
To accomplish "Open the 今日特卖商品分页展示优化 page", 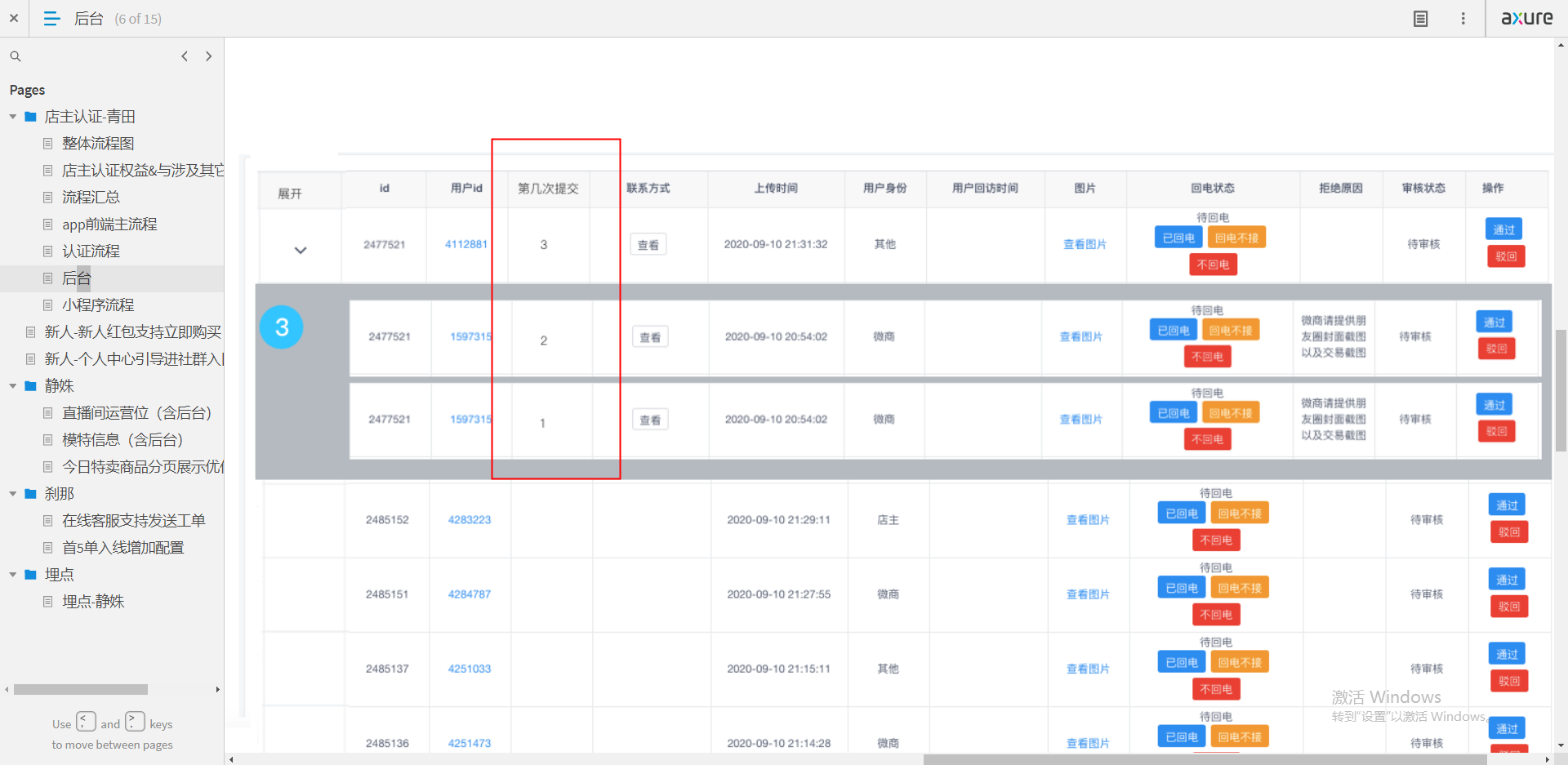I will coord(143,467).
